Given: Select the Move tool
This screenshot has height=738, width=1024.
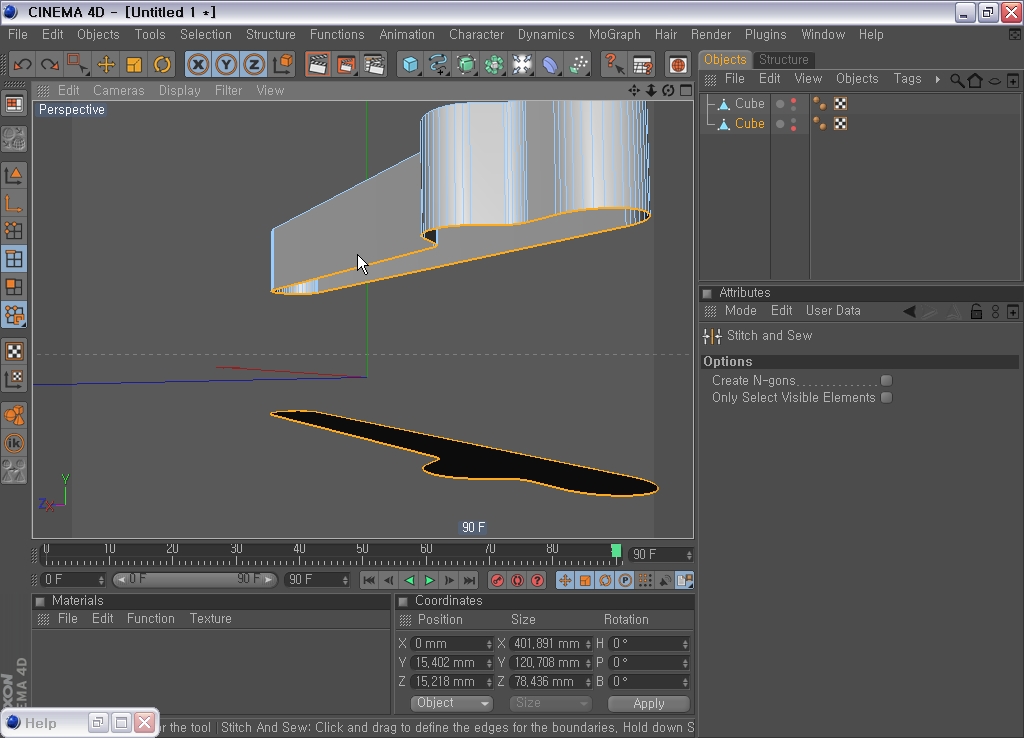Looking at the screenshot, I should (106, 64).
